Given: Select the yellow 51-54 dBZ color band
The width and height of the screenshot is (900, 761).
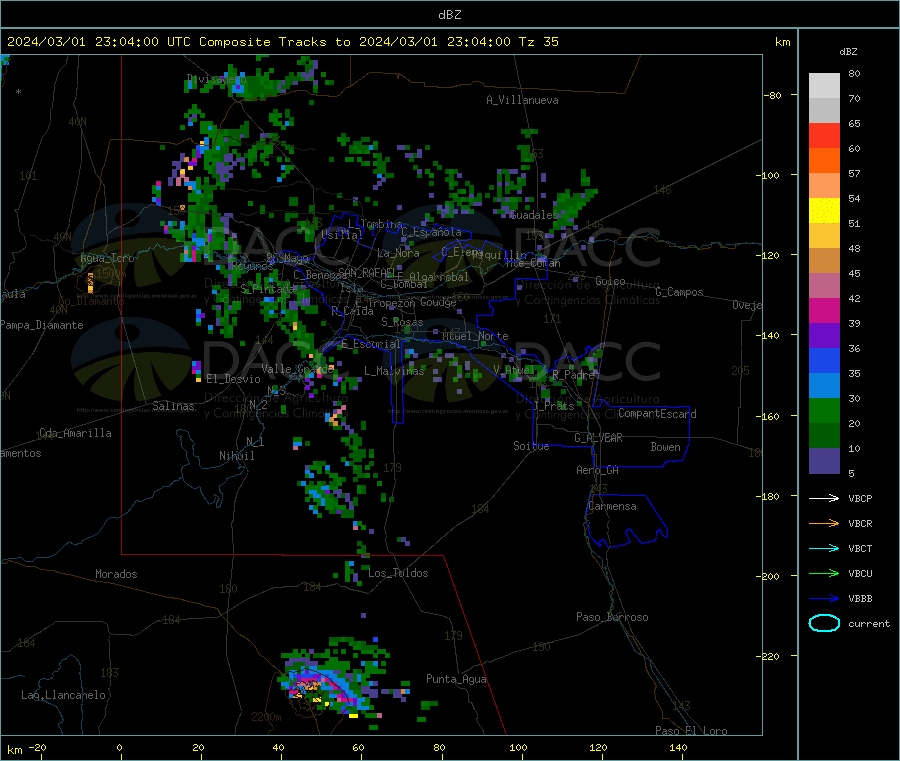Looking at the screenshot, I should pyautogui.click(x=824, y=211).
